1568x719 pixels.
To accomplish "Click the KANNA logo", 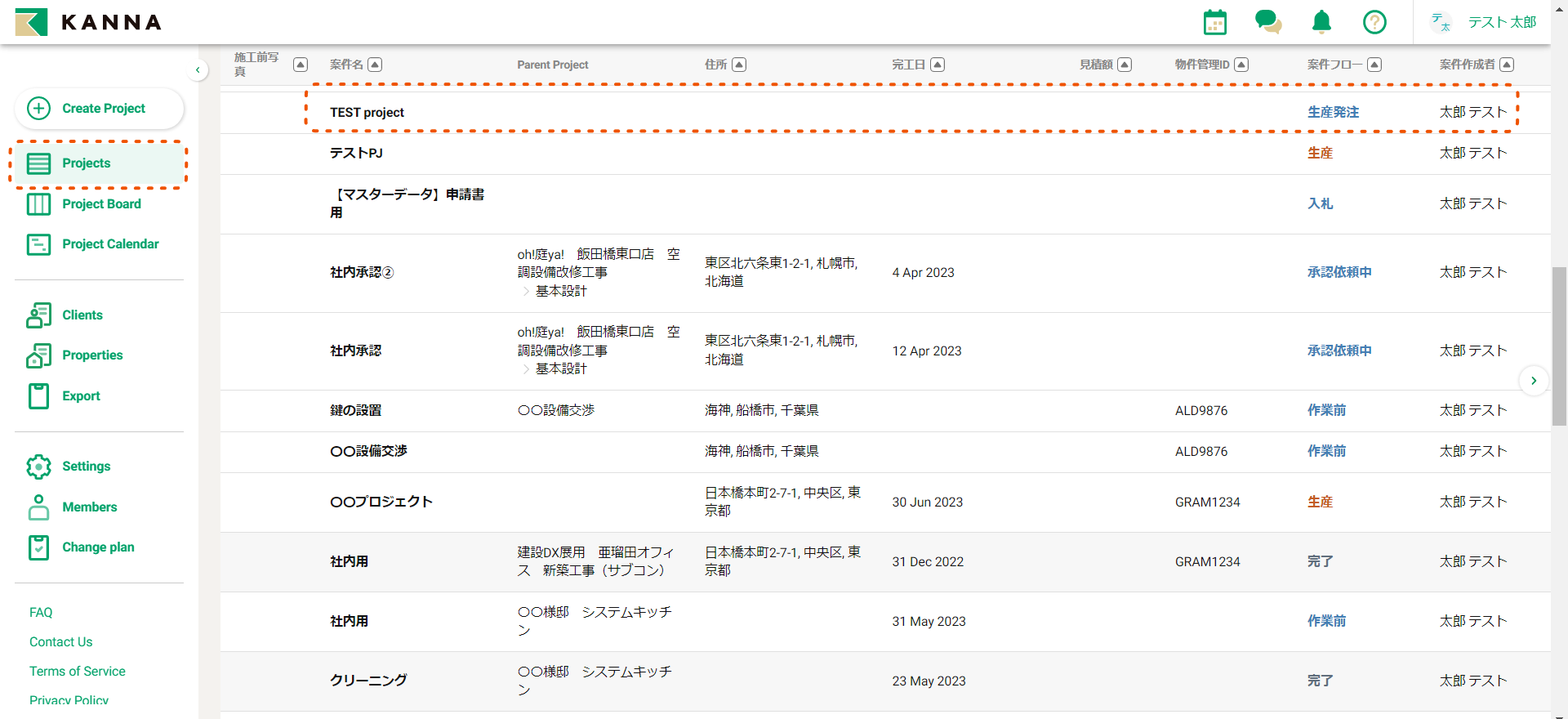I will tap(88, 22).
